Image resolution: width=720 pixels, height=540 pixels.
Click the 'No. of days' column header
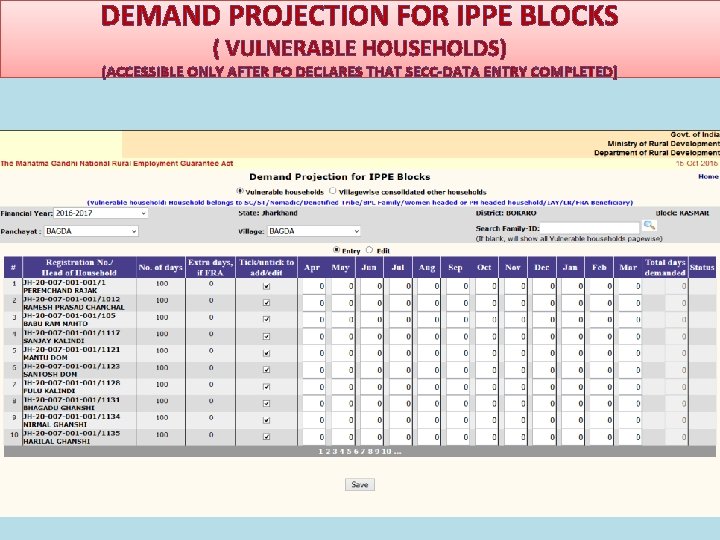pos(161,267)
